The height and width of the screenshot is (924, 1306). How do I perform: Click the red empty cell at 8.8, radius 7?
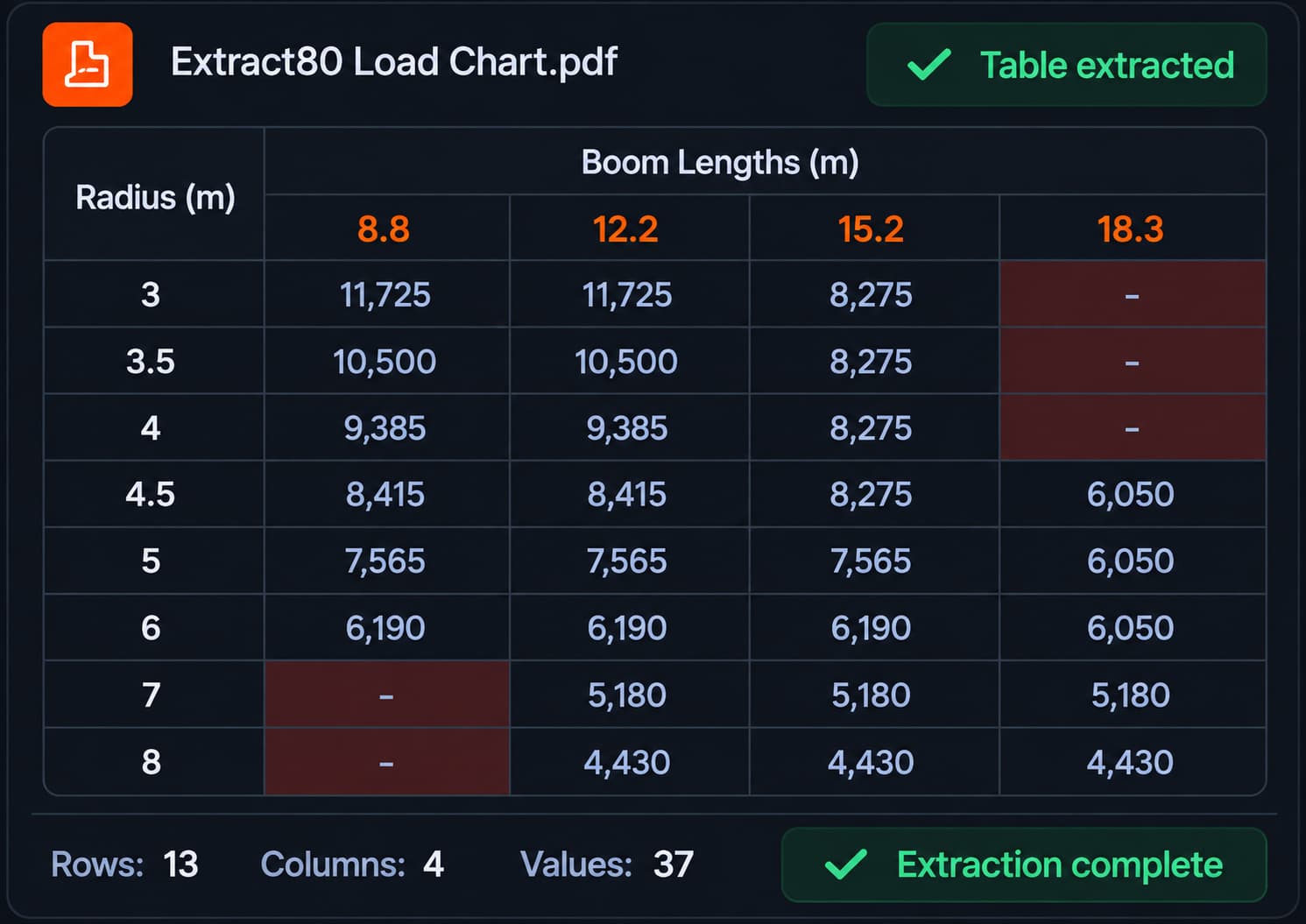tap(387, 694)
